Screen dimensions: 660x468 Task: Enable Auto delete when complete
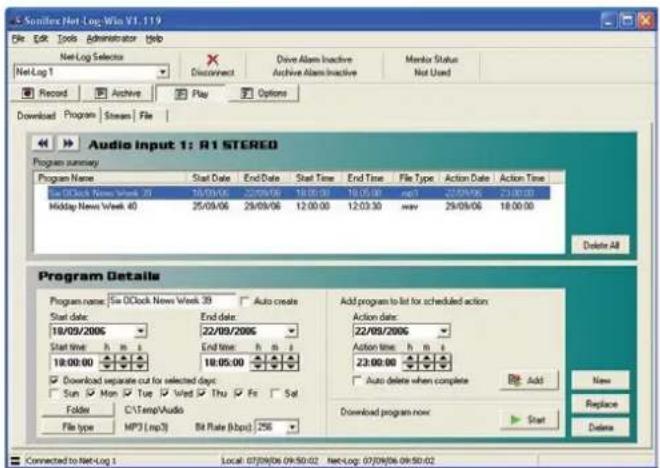[x=357, y=380]
